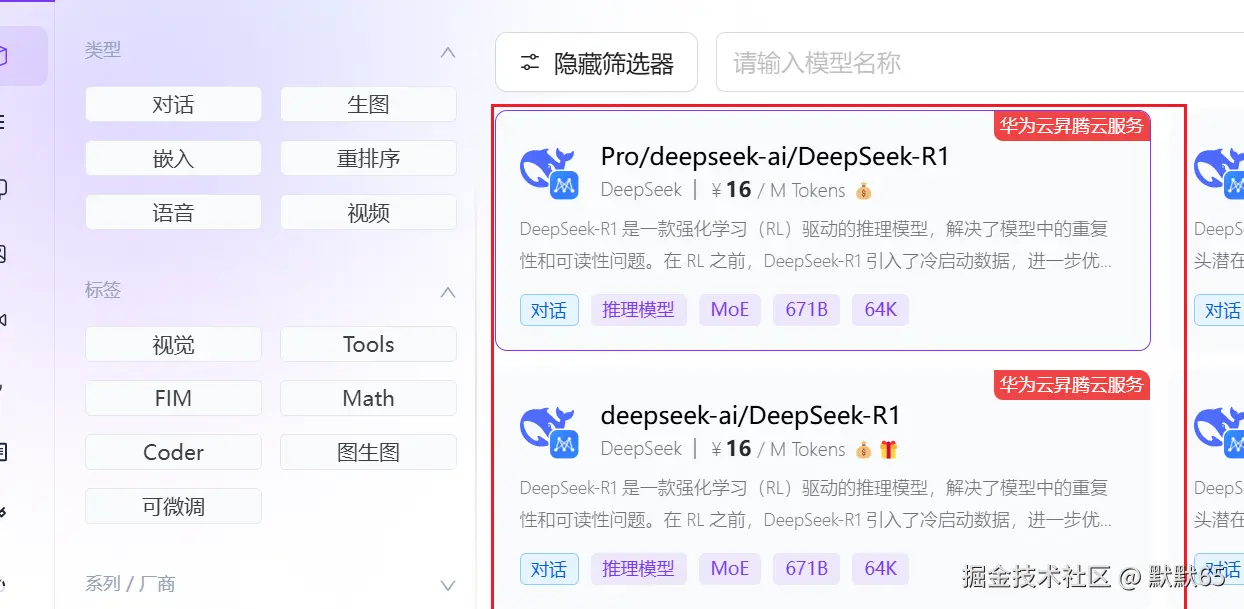Viewport: 1244px width, 609px height.
Task: Click 华为云昇腾云服务 badge on deepseek-ai/DeepSeek-R1 card
Action: (1072, 385)
